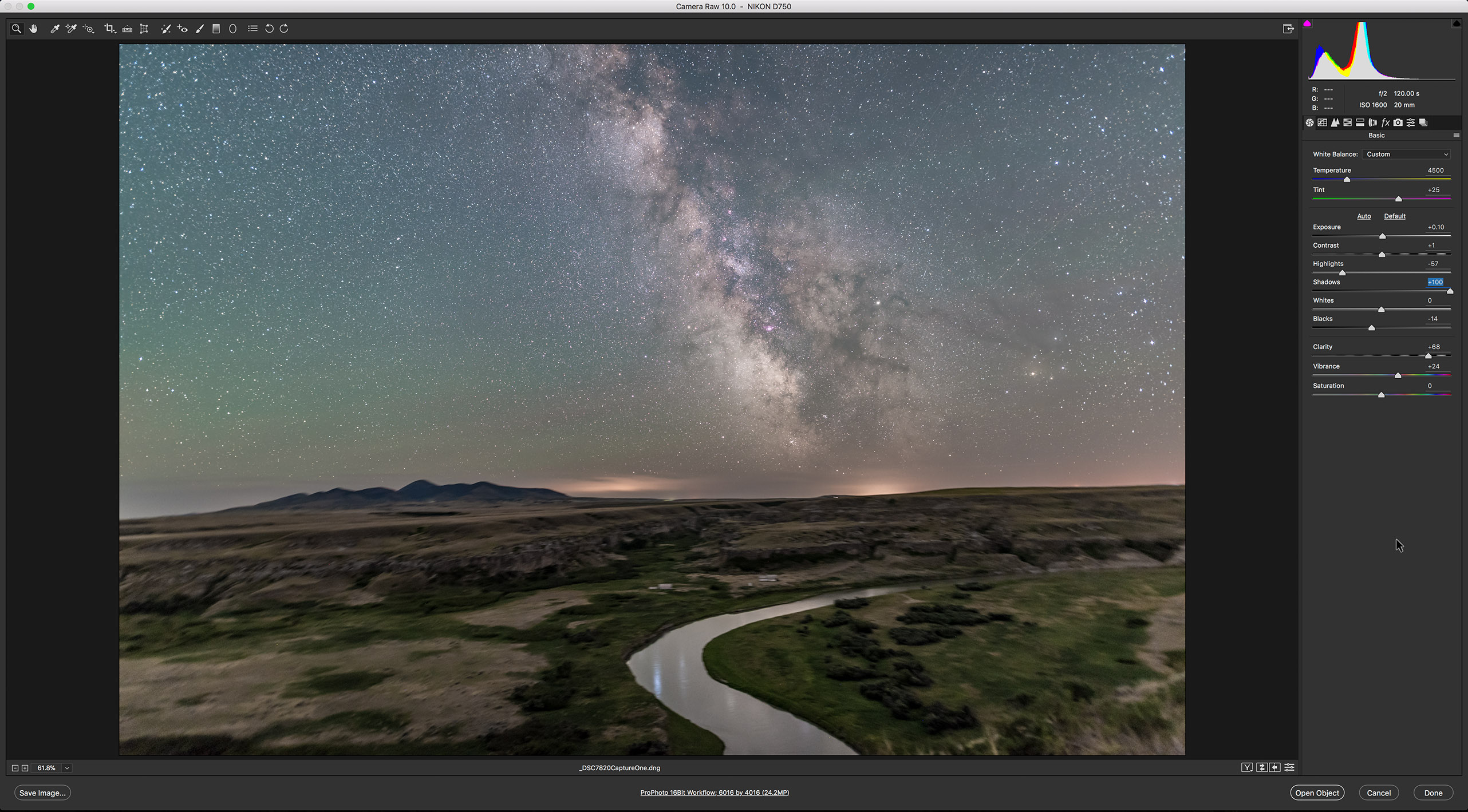Click the Clarity slider handle
This screenshot has height=812, width=1468.
[x=1428, y=356]
